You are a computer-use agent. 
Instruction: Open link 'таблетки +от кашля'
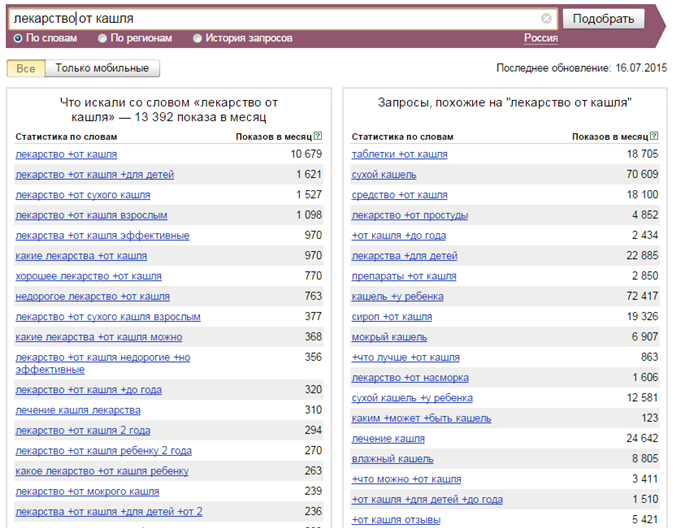pyautogui.click(x=399, y=154)
